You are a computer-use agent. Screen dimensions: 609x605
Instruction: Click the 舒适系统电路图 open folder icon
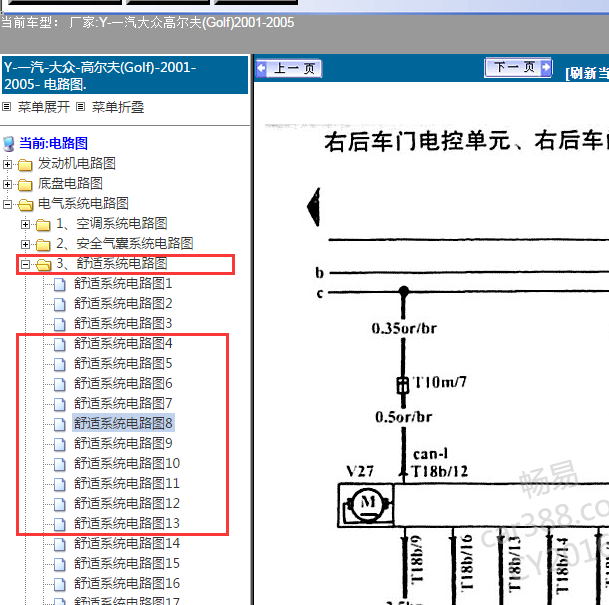pos(44,265)
